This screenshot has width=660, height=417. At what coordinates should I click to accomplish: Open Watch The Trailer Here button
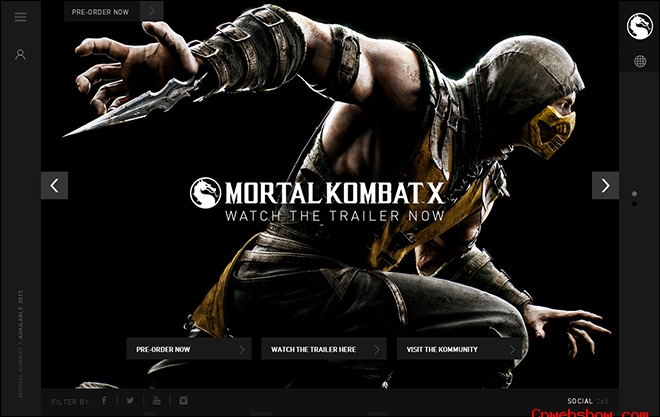pyautogui.click(x=324, y=349)
